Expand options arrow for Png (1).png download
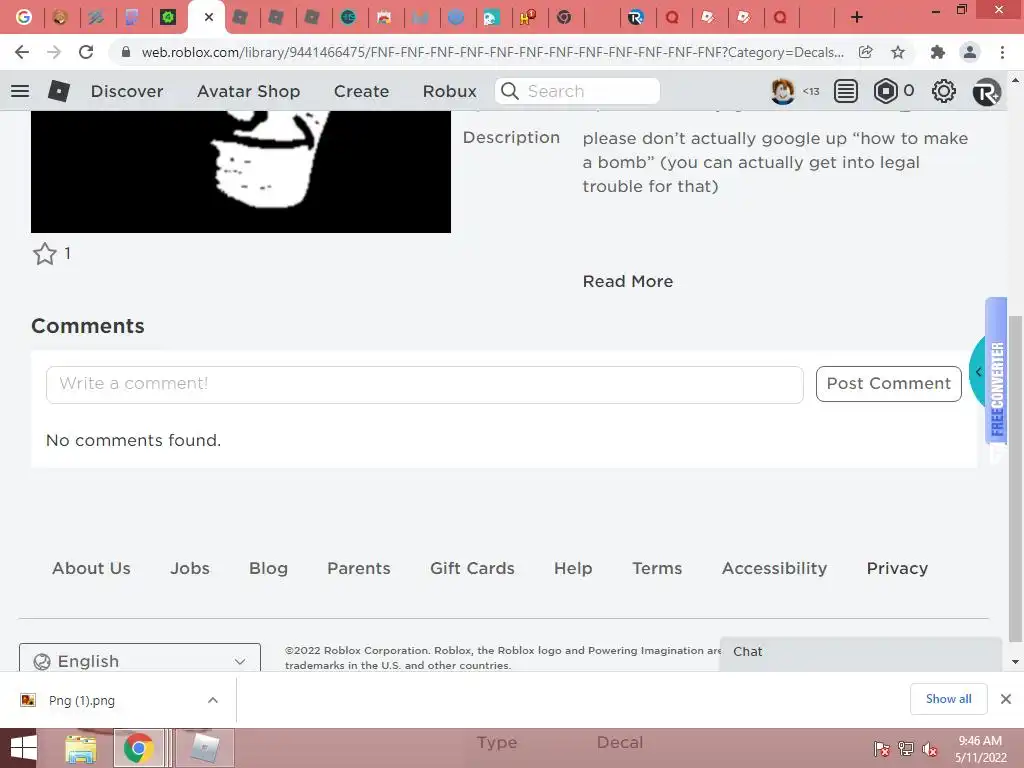The image size is (1024, 768). click(213, 700)
